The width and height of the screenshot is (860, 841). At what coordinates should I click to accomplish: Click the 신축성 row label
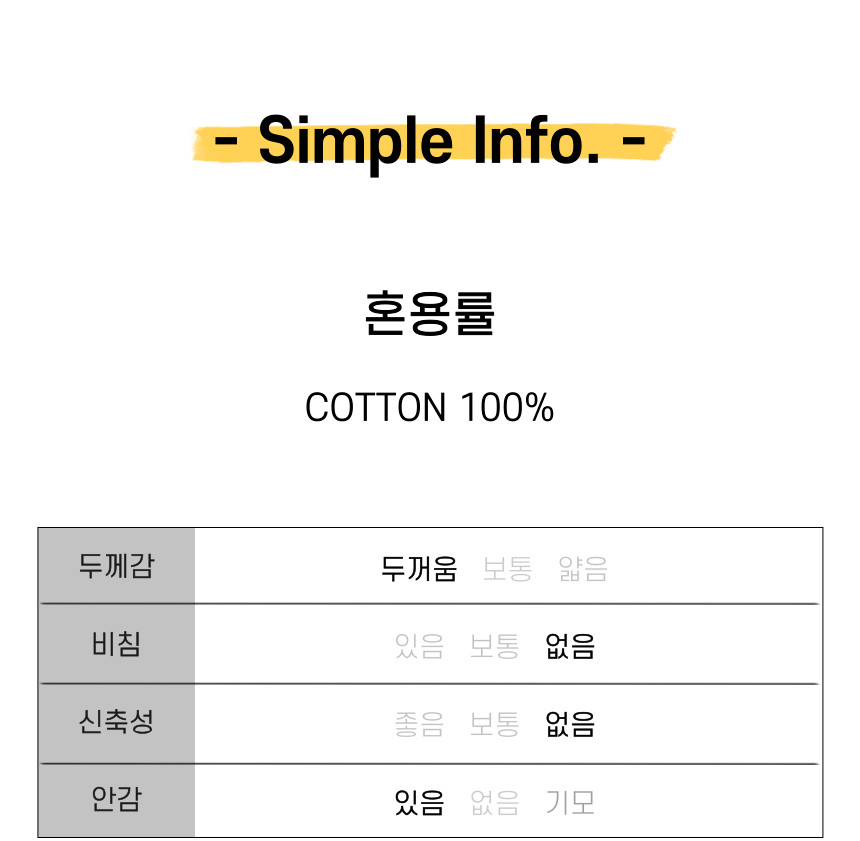(x=116, y=721)
